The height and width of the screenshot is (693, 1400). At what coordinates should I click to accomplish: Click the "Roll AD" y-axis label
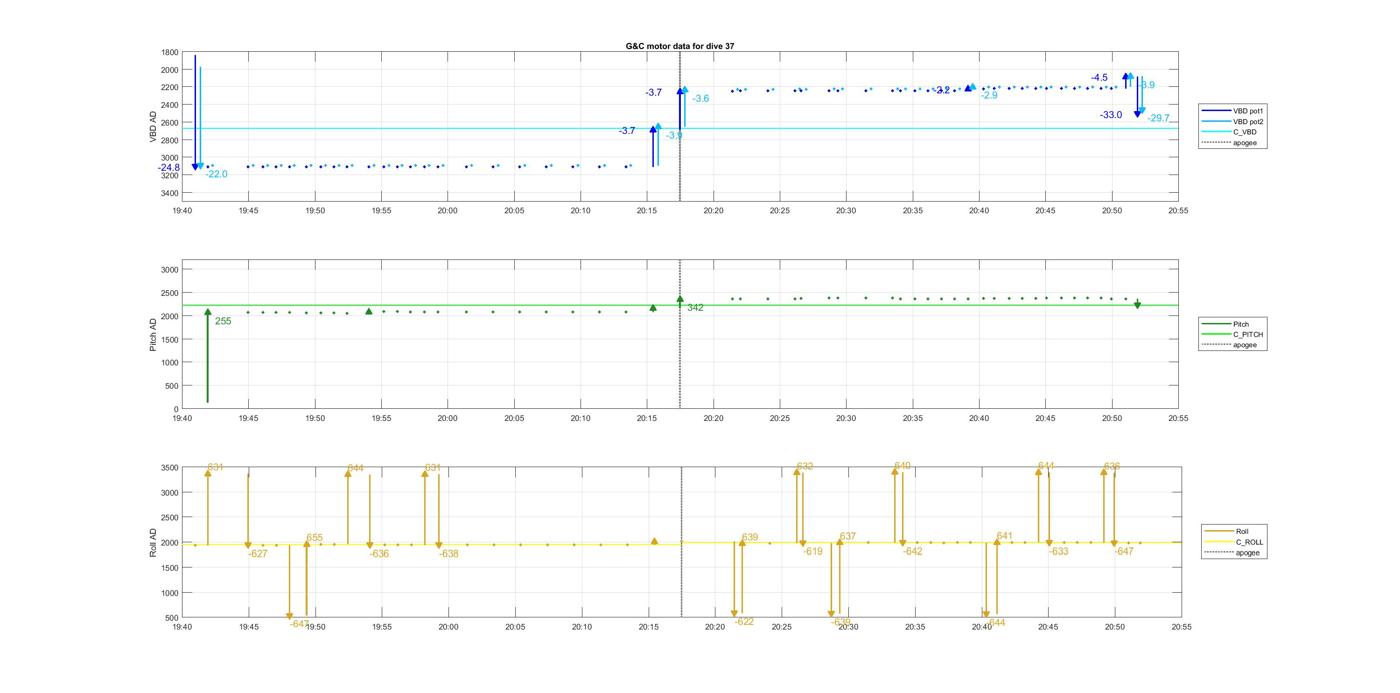(153, 542)
